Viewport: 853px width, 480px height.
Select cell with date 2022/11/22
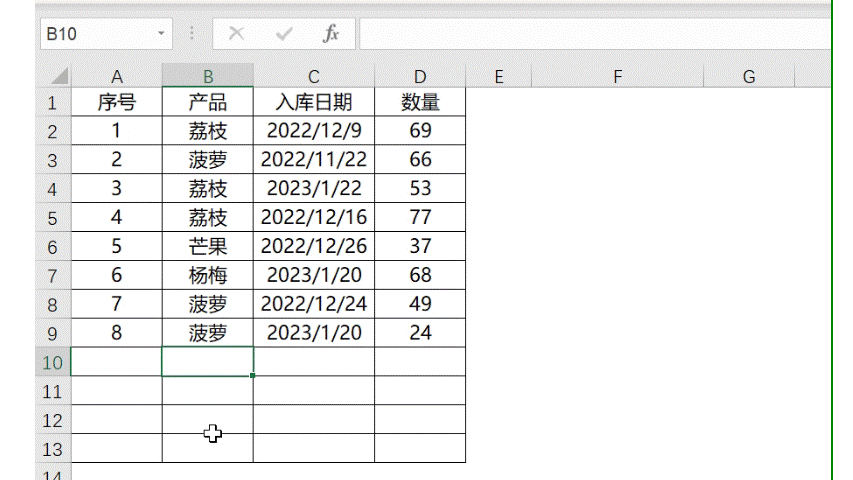[x=314, y=159]
